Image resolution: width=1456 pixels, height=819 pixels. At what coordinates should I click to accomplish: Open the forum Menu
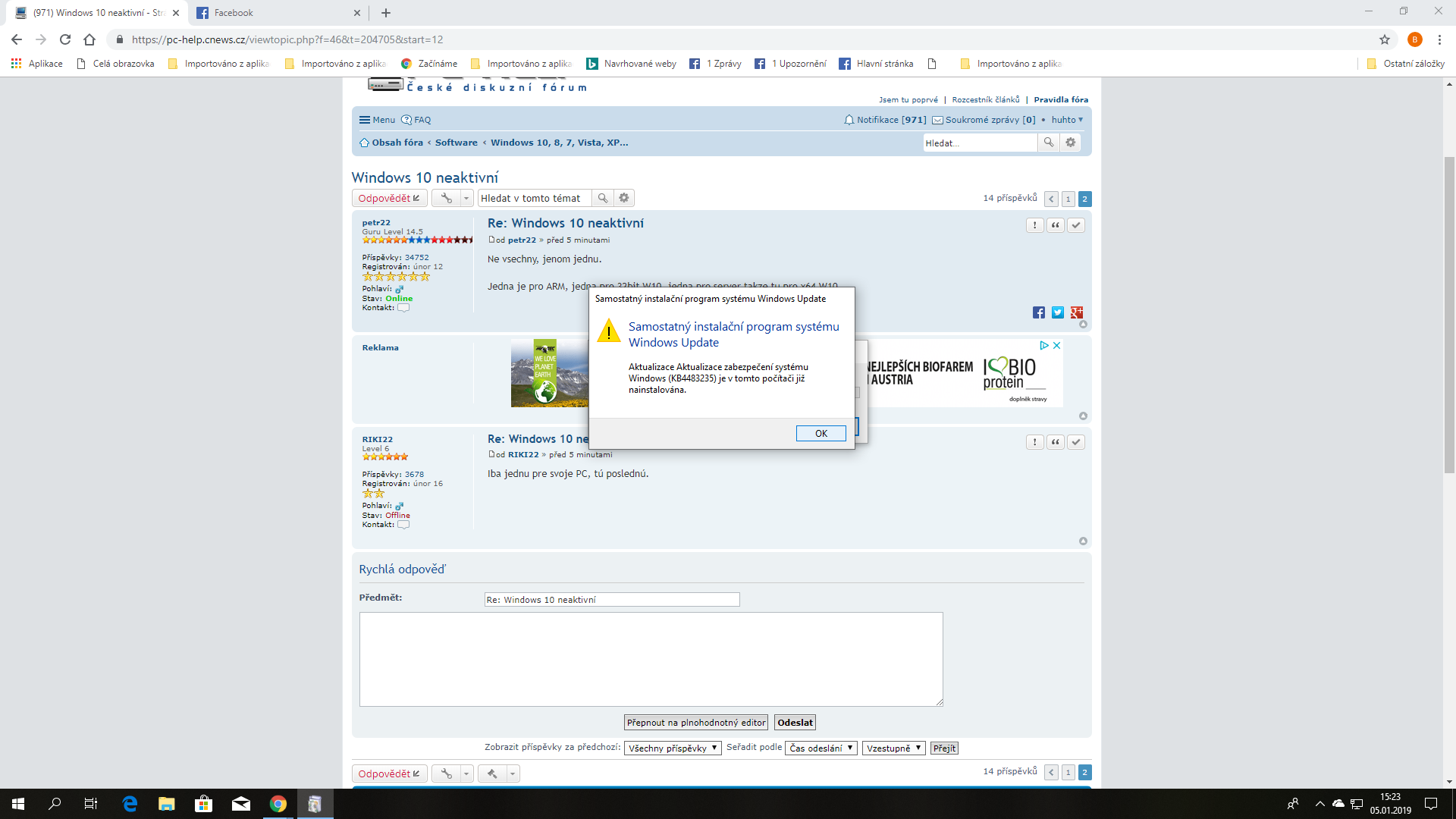[x=377, y=120]
